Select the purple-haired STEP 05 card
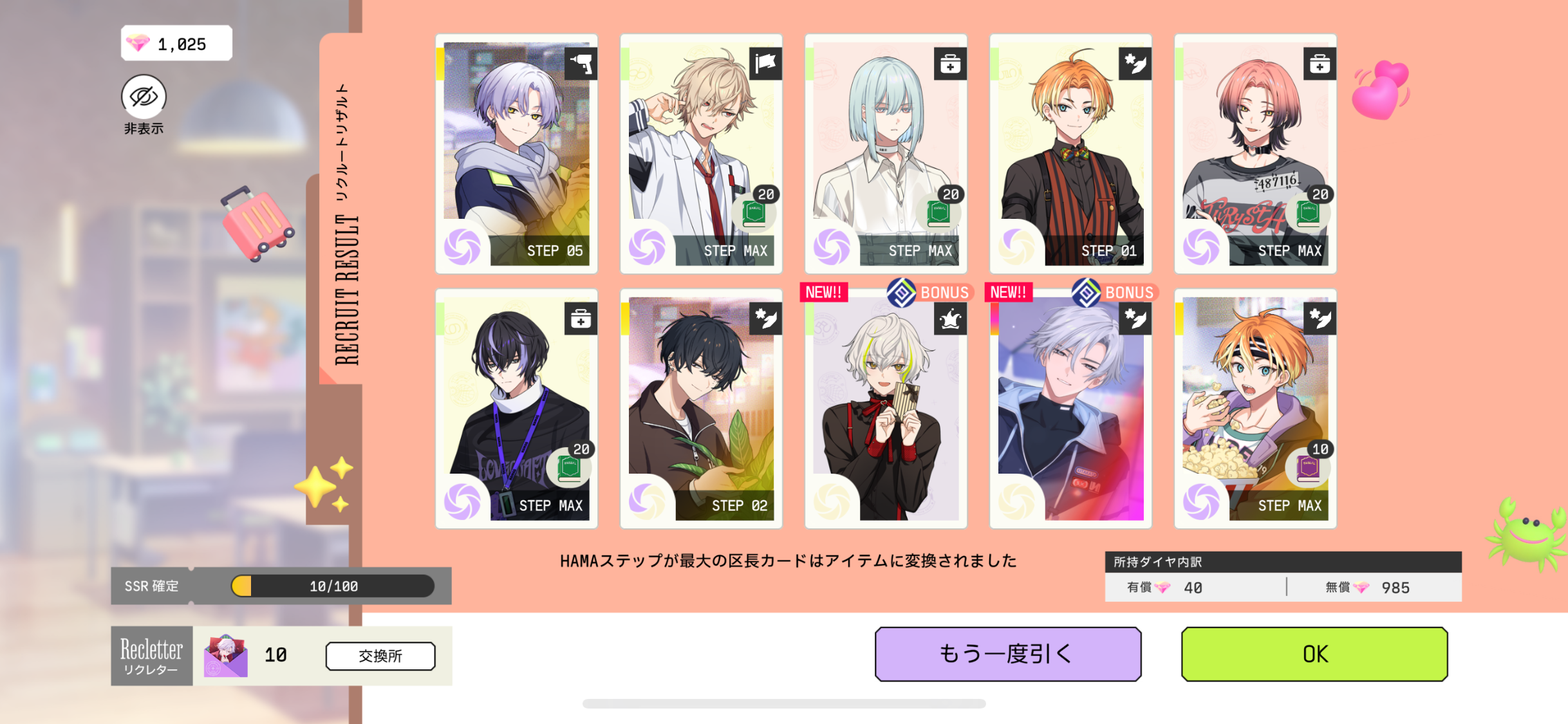The width and height of the screenshot is (1568, 724). [x=516, y=154]
